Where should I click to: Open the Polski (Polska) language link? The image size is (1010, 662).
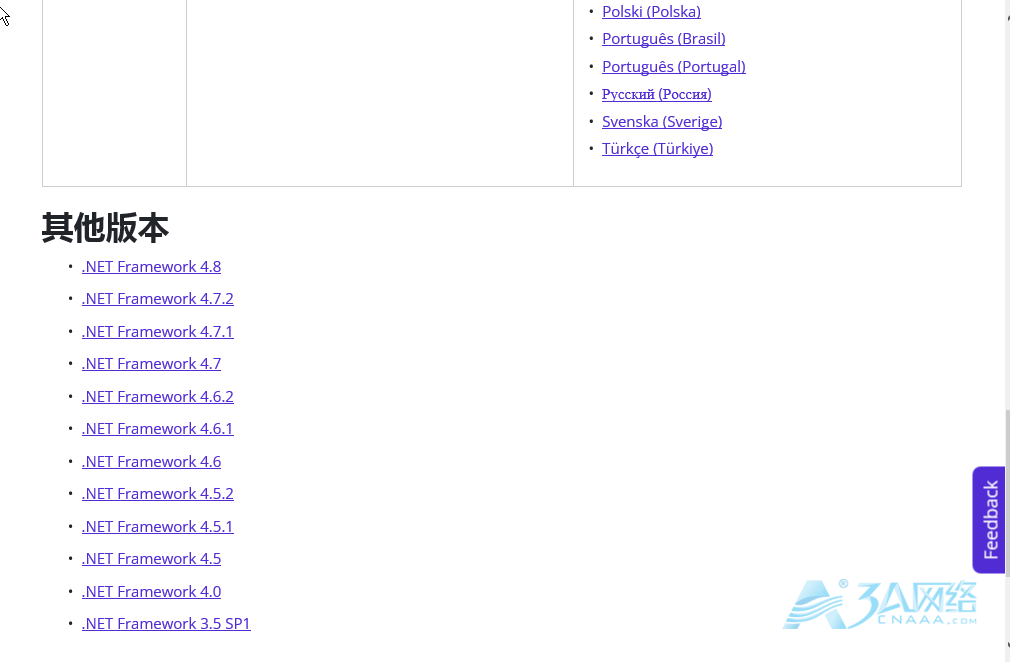tap(651, 12)
